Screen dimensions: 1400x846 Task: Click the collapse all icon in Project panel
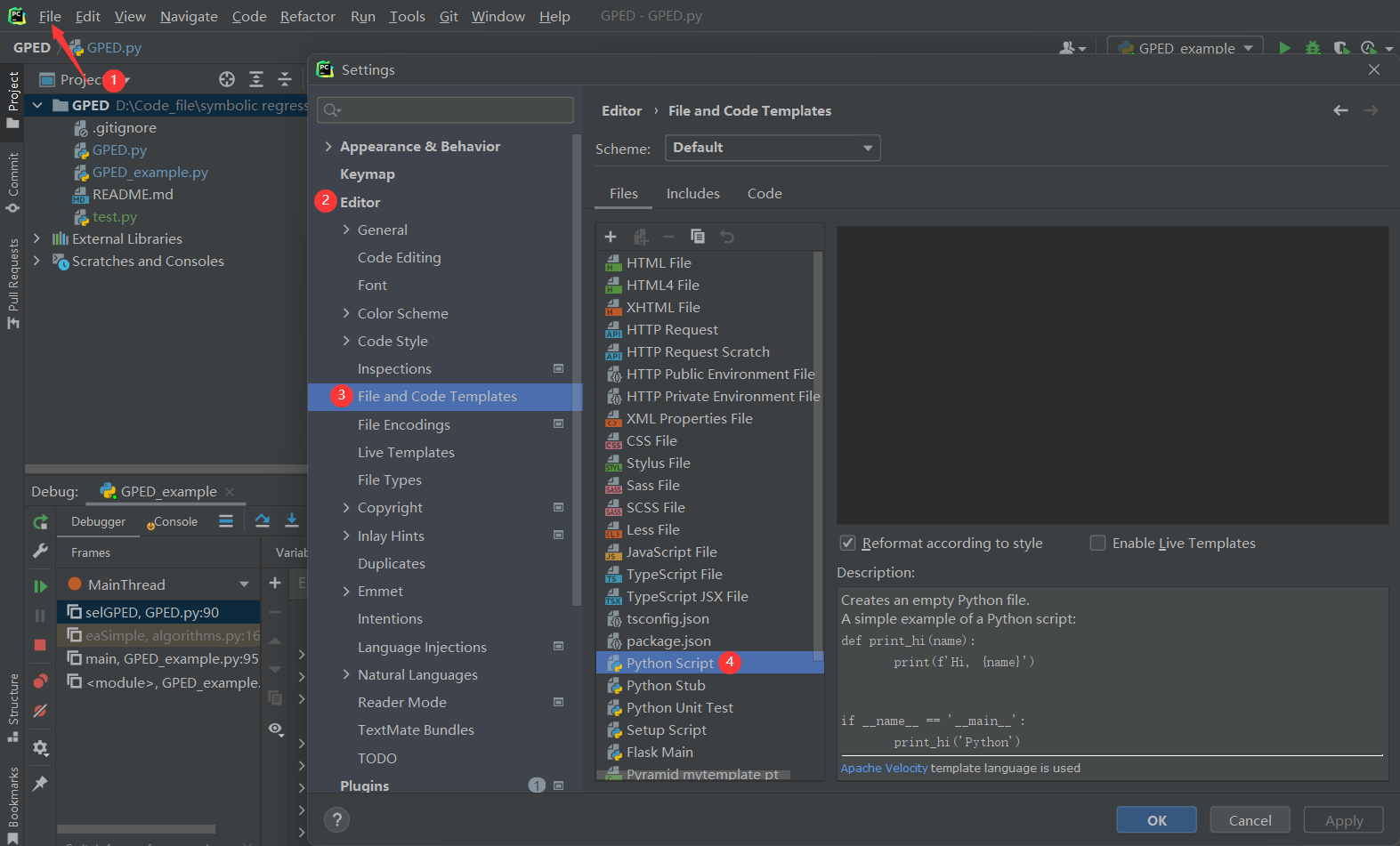click(x=285, y=79)
